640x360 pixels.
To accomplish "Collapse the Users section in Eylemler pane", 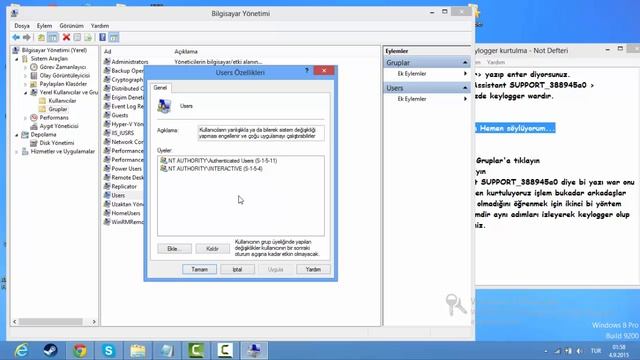I will 465,88.
